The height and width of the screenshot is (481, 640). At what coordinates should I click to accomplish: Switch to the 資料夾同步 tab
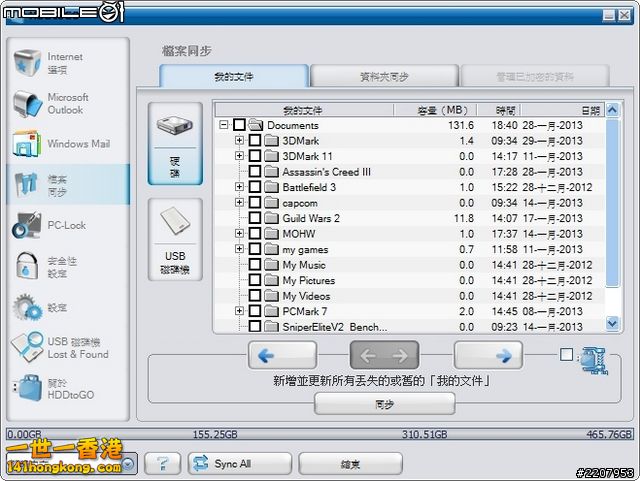pyautogui.click(x=384, y=77)
